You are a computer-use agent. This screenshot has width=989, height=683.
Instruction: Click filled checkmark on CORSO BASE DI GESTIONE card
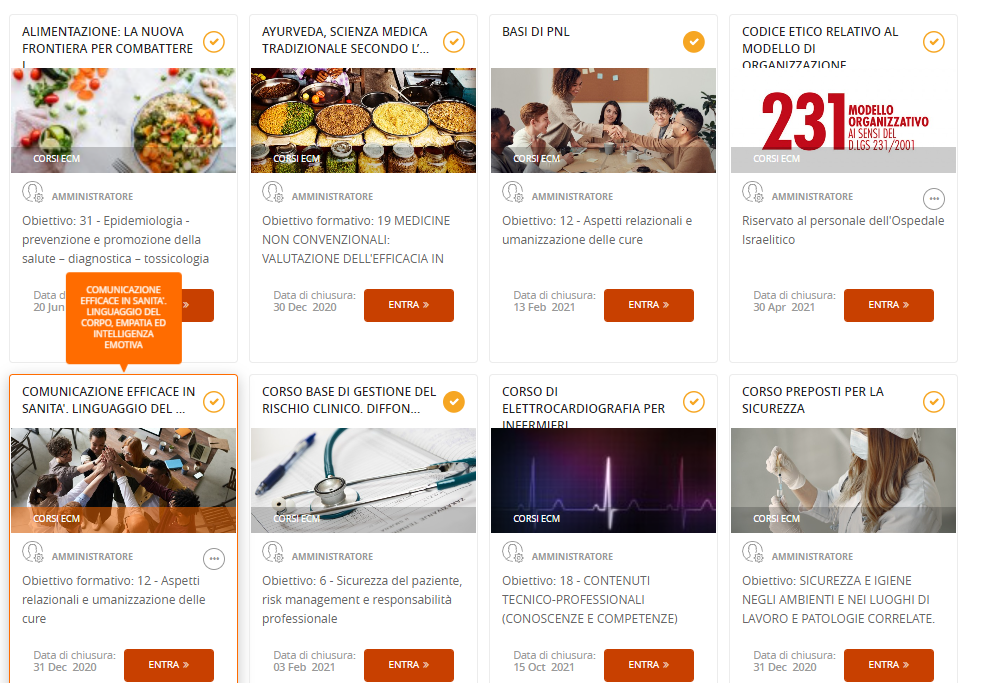(454, 402)
